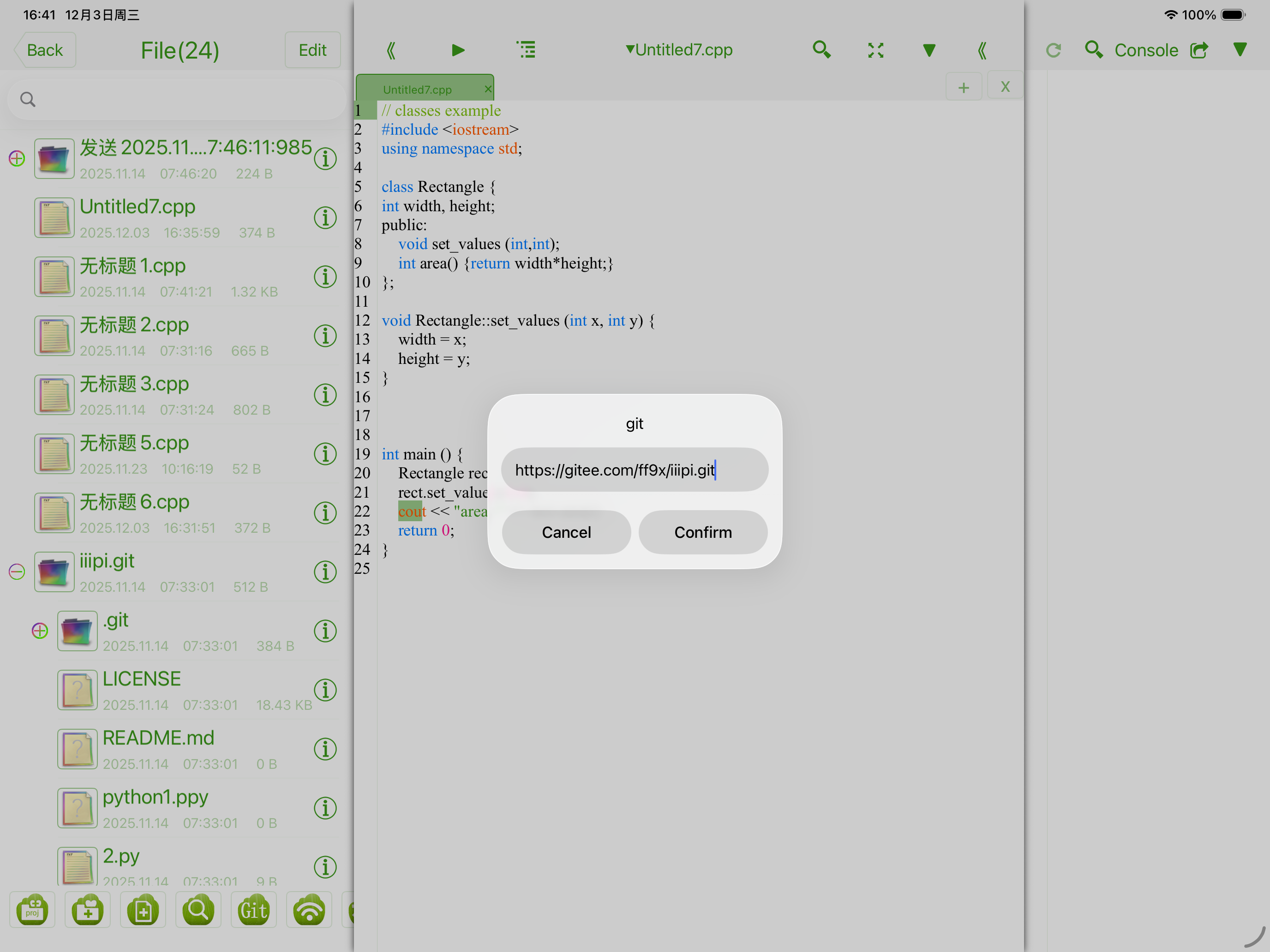Toggle fullscreen editor icon
Image resolution: width=1270 pixels, height=952 pixels.
pyautogui.click(x=875, y=50)
